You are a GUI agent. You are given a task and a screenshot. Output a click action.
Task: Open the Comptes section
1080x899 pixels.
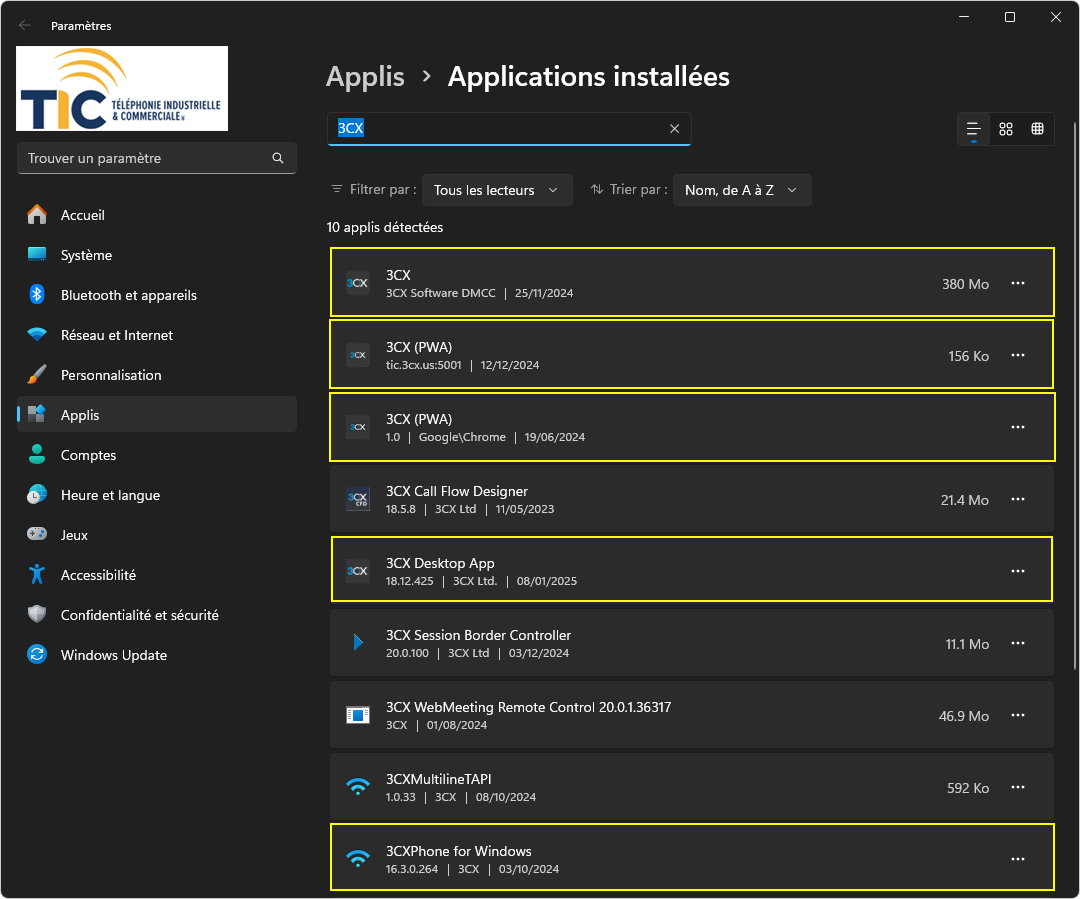tap(156, 455)
